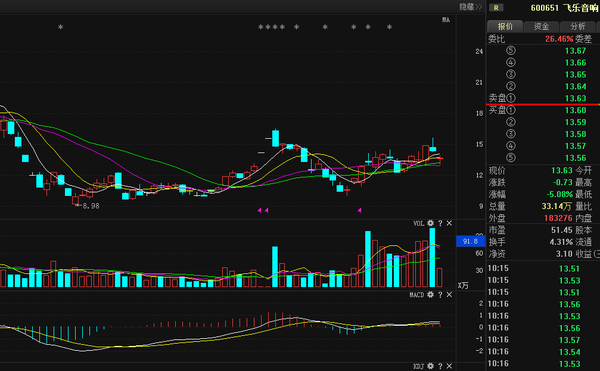Click the first magenta signal arrow marker
The image size is (600, 371).
259,210
